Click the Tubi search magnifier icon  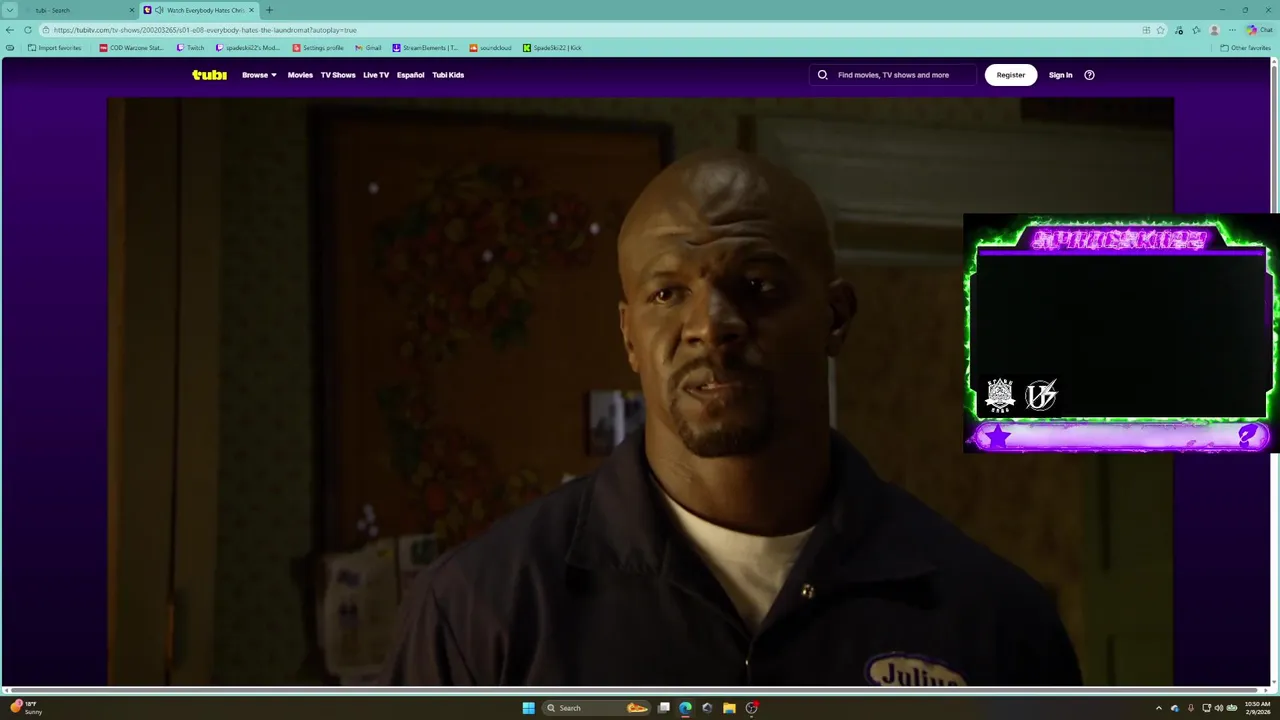point(823,75)
